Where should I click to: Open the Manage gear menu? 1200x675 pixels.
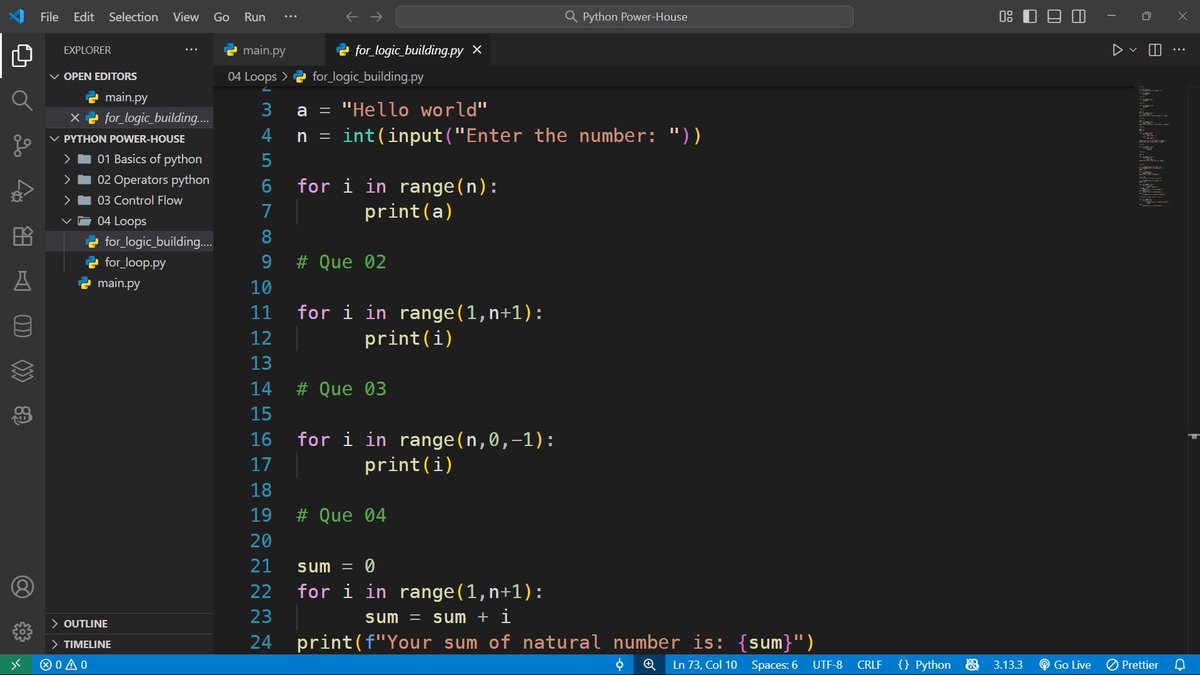[22, 632]
